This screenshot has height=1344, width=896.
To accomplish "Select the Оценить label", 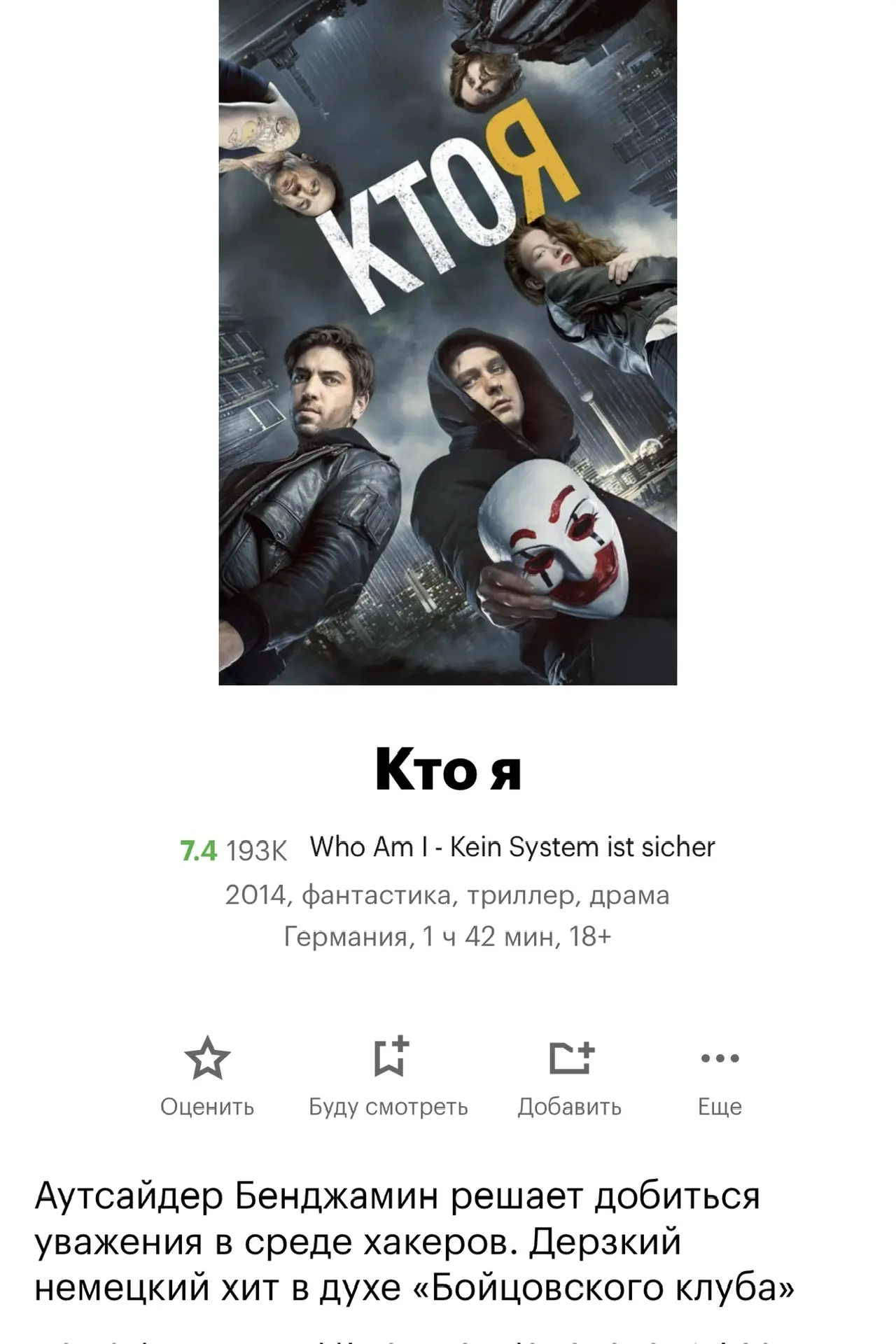I will [x=207, y=1107].
